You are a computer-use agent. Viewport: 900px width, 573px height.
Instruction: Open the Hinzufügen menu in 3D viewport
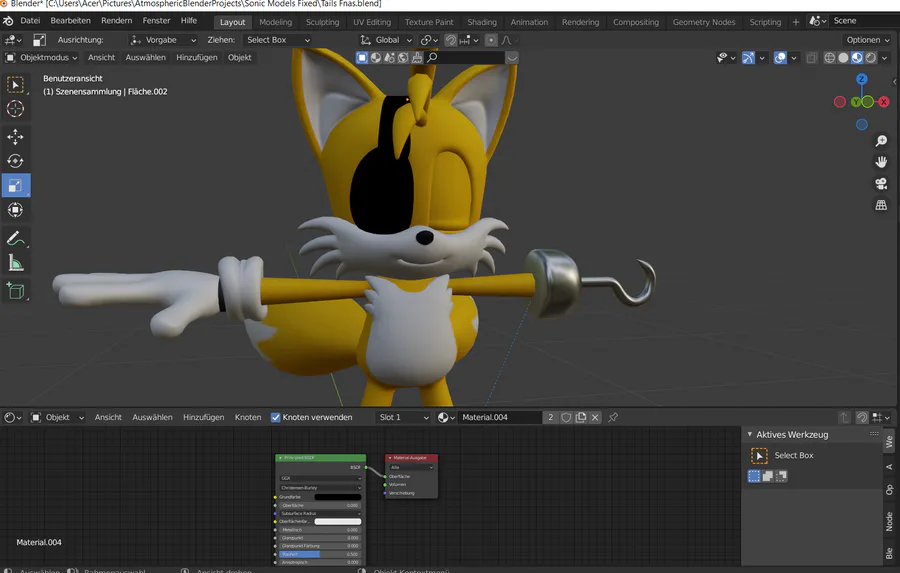(197, 57)
